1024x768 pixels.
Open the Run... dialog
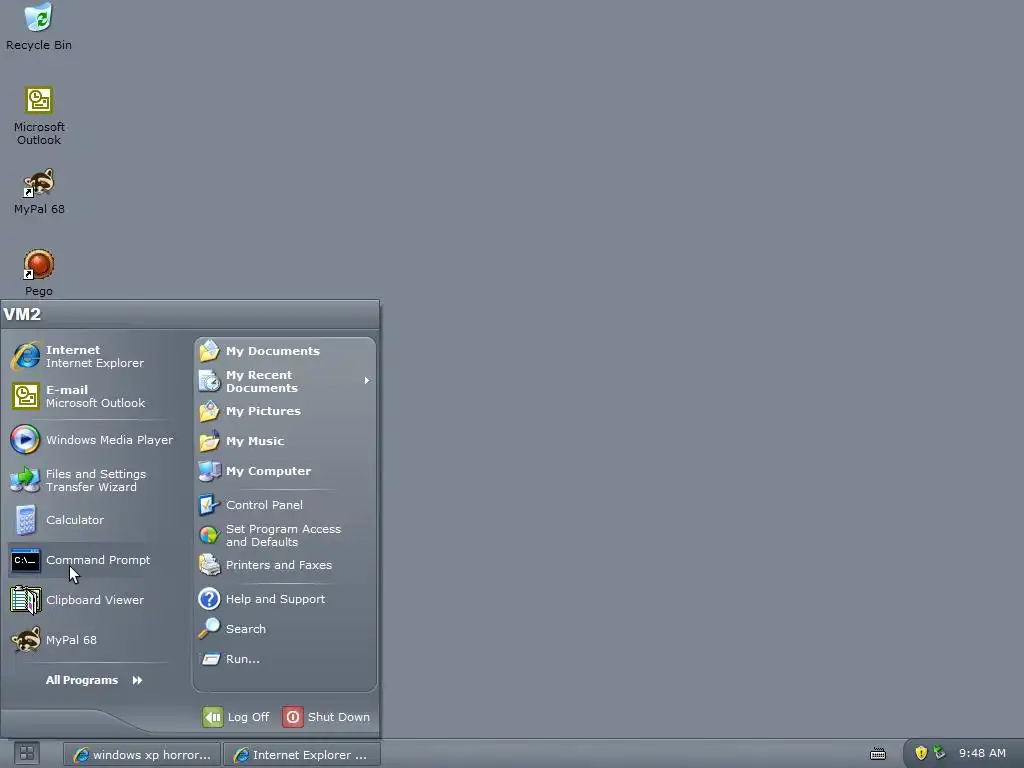[x=285, y=659]
